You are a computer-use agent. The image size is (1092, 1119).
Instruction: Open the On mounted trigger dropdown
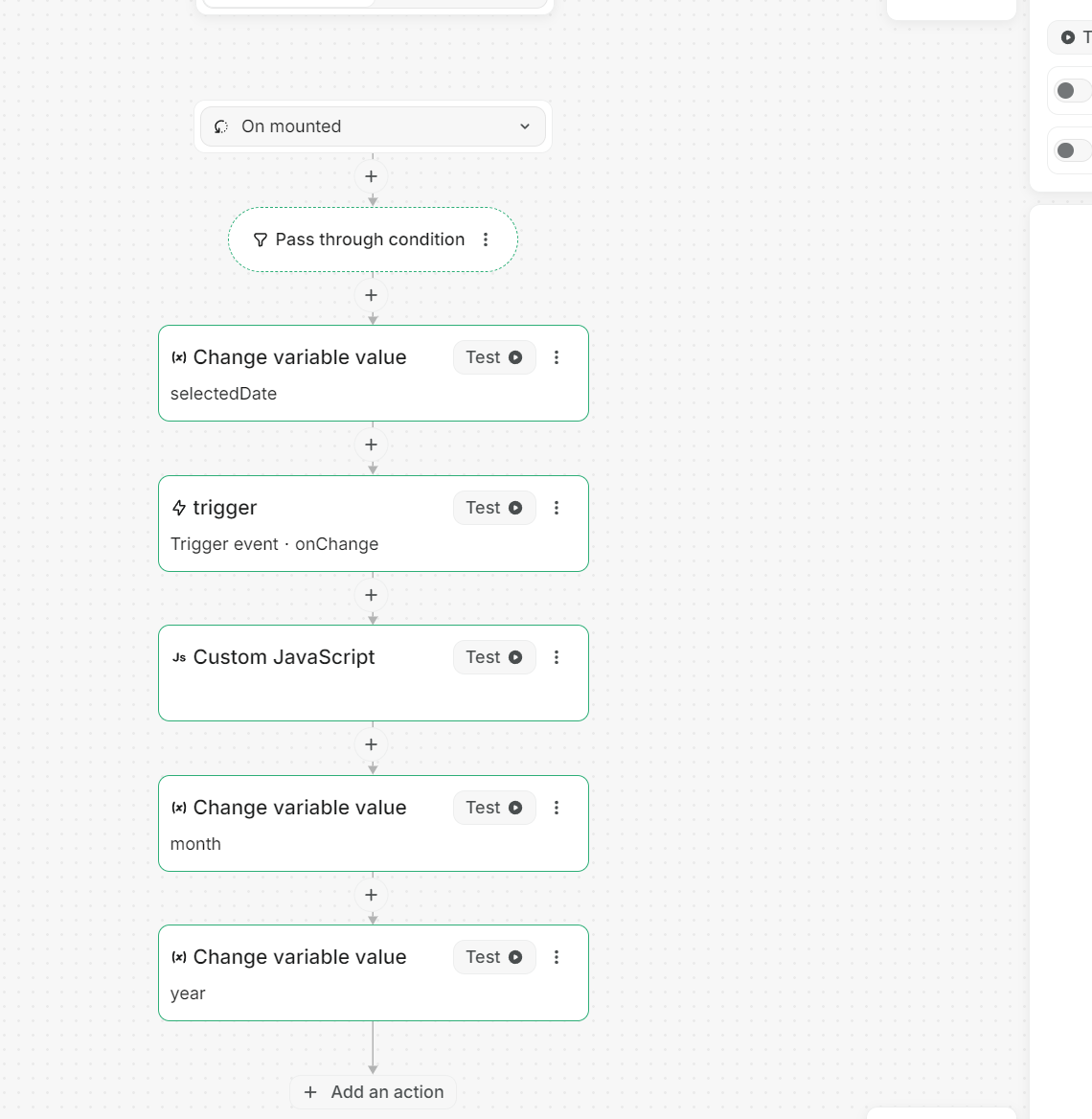pos(373,126)
